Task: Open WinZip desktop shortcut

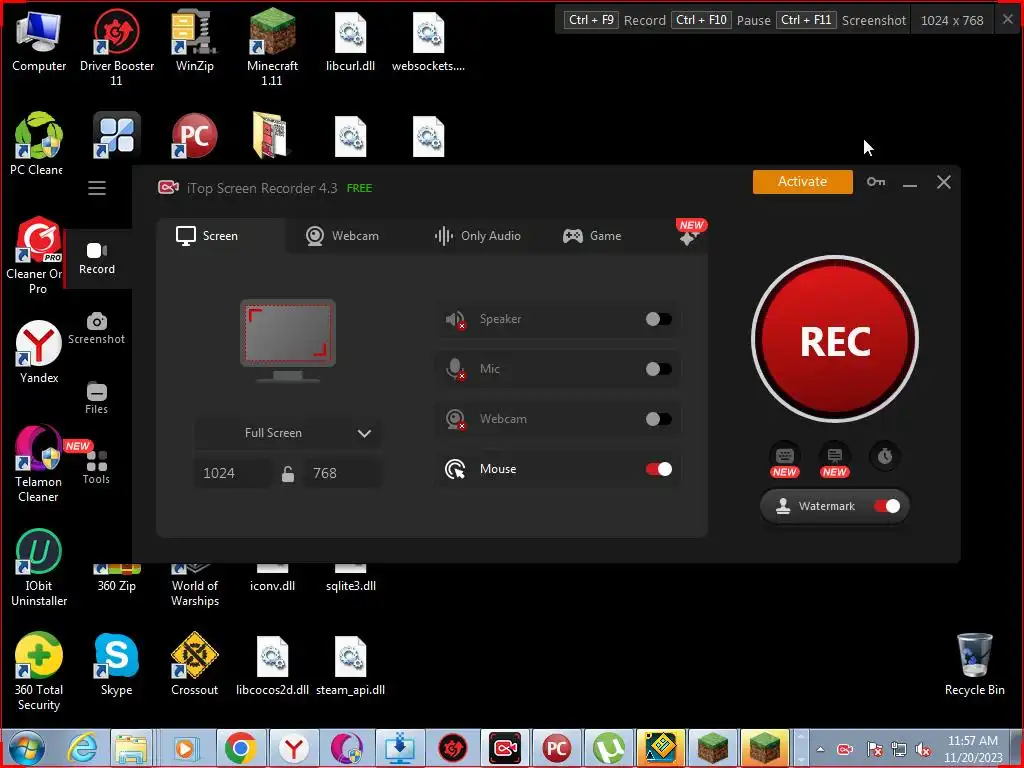Action: point(195,42)
